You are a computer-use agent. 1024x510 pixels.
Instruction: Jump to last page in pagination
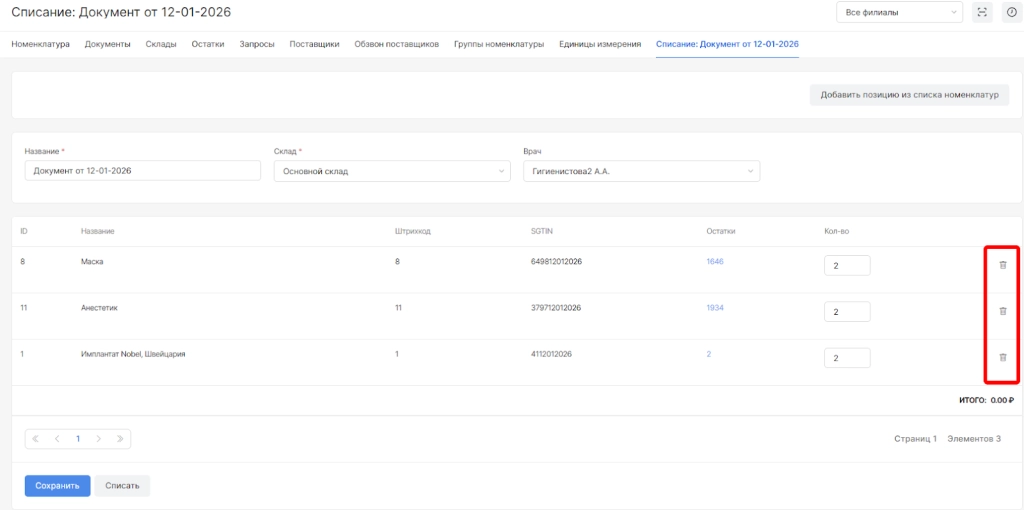point(119,439)
